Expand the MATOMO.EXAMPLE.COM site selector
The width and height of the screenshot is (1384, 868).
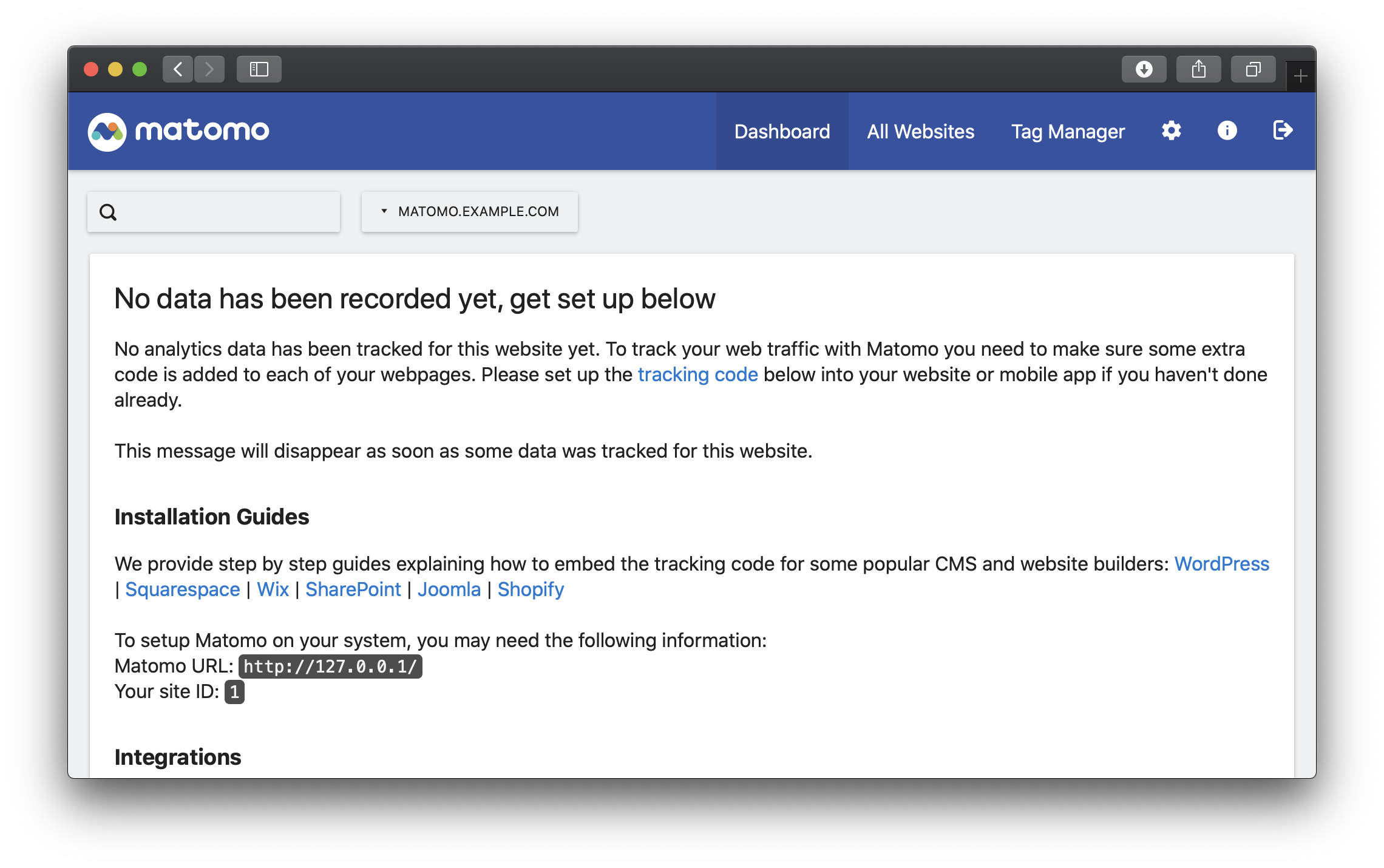(x=470, y=212)
